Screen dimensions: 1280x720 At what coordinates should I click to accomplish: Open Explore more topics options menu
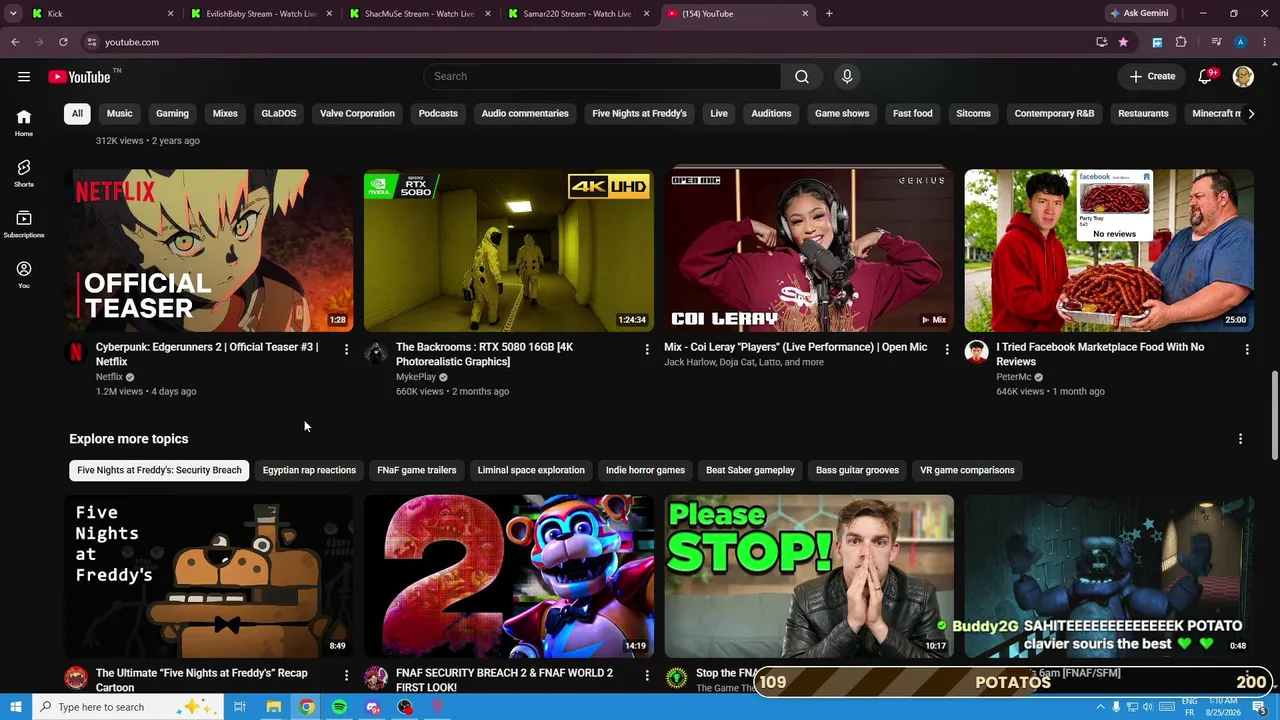[1240, 438]
